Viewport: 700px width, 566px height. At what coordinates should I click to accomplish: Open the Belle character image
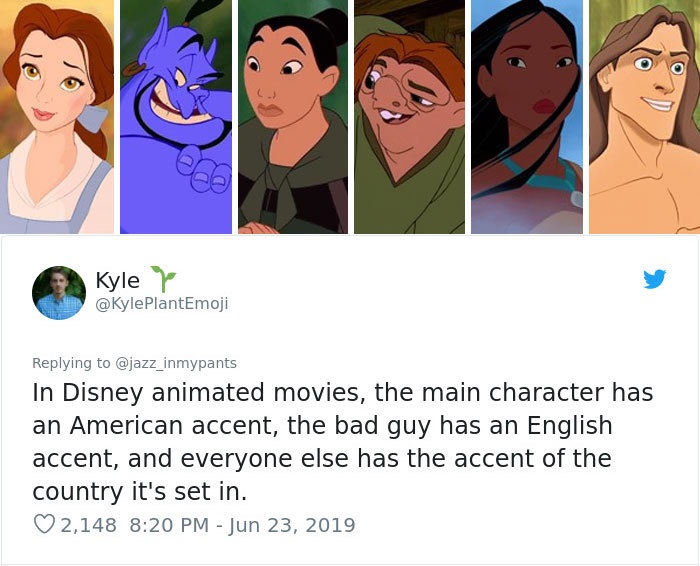click(57, 117)
